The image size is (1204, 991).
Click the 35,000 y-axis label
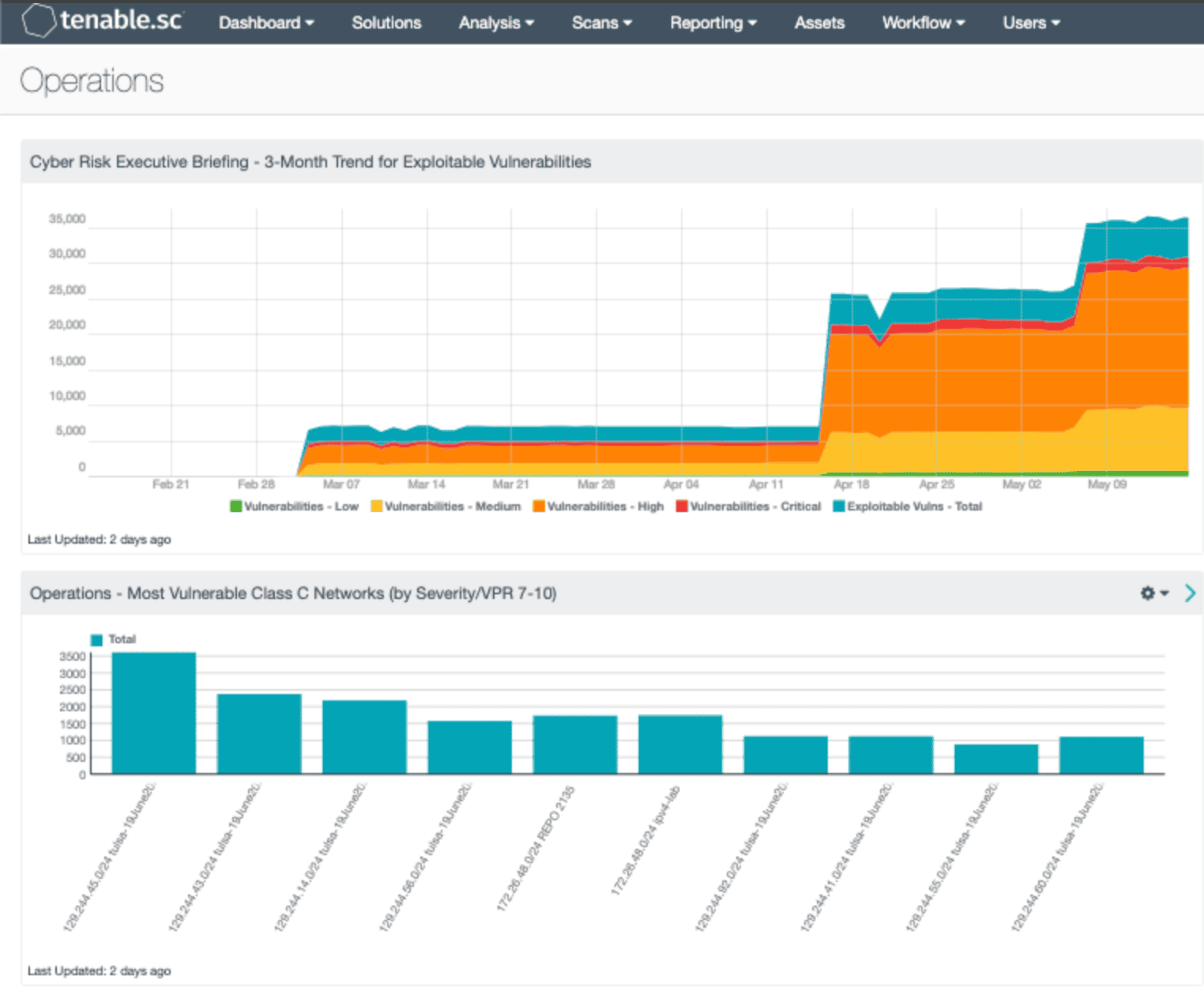pyautogui.click(x=67, y=219)
